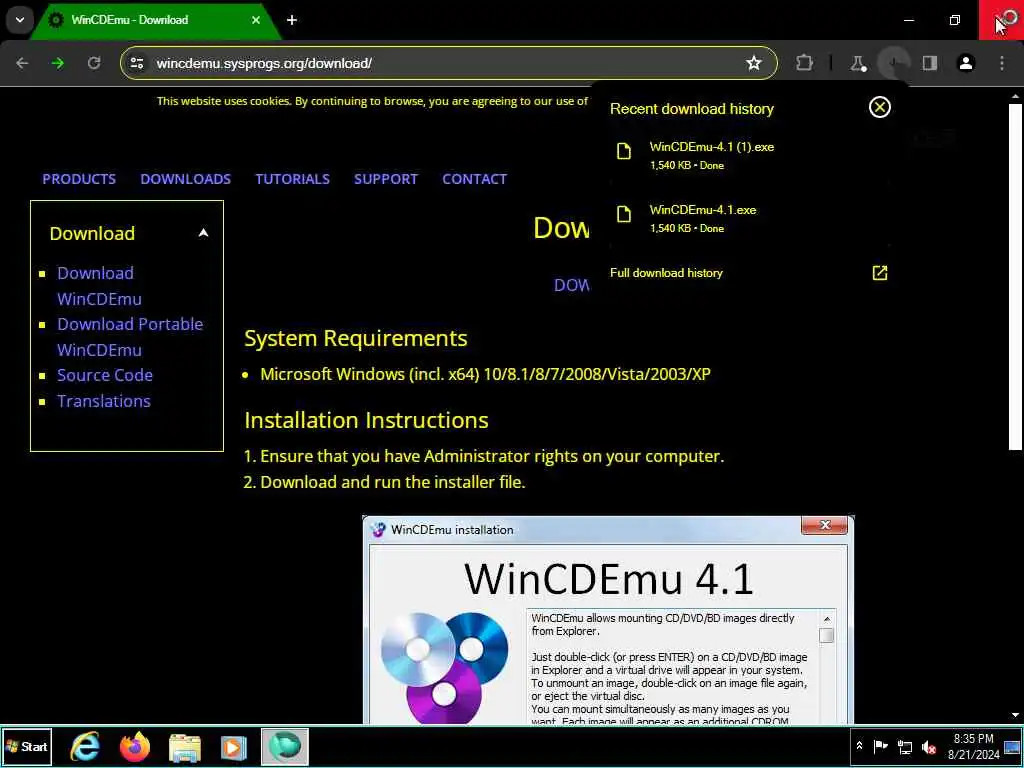The width and height of the screenshot is (1024, 768).
Task: Open the side panel icon
Action: pyautogui.click(x=930, y=63)
